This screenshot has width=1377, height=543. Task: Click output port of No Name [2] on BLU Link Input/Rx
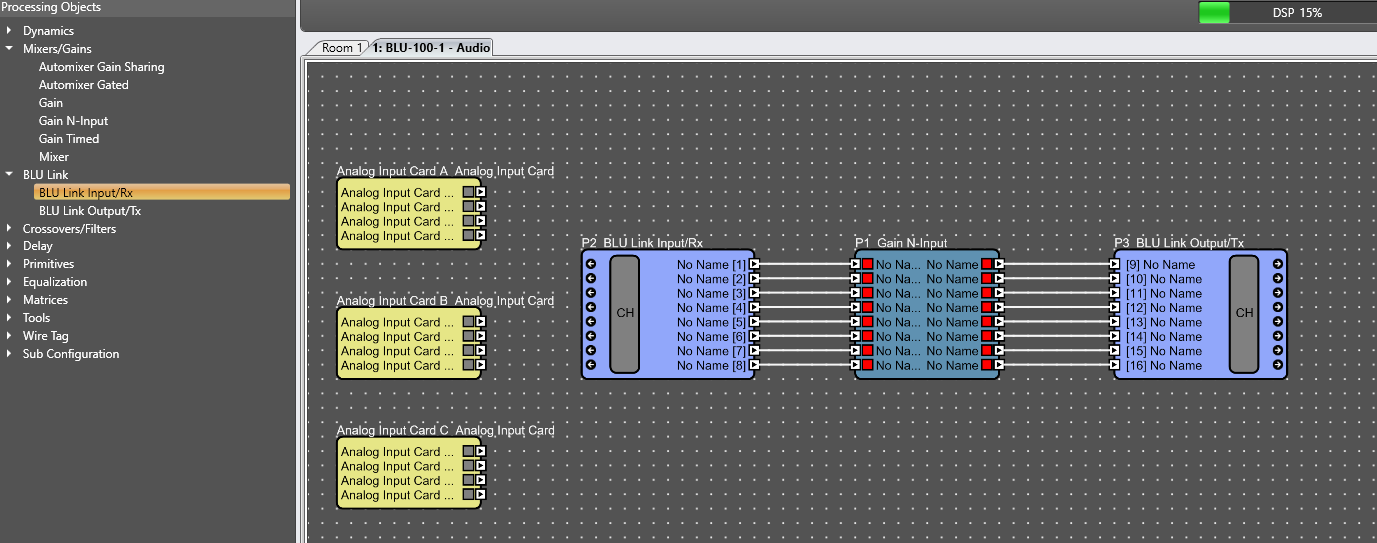point(755,279)
